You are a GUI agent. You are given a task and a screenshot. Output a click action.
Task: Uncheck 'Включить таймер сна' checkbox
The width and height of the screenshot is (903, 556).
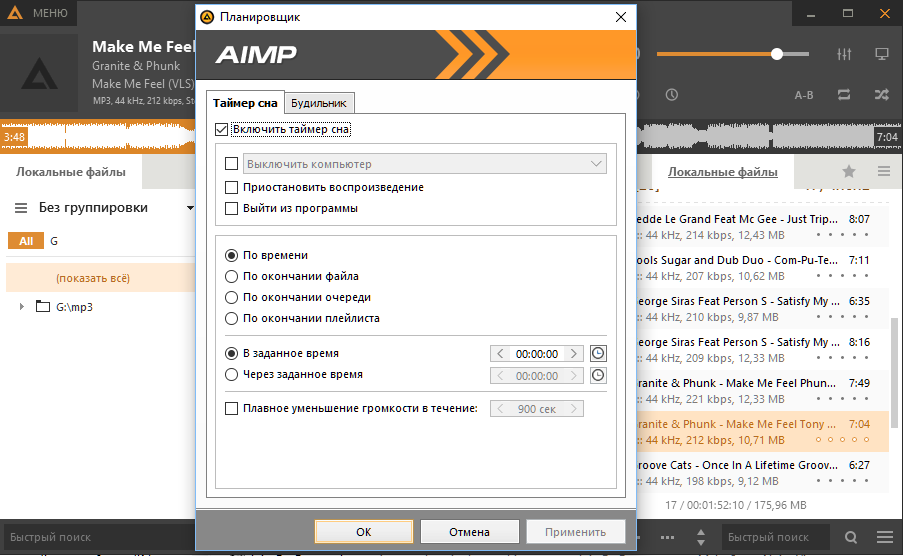(x=222, y=129)
